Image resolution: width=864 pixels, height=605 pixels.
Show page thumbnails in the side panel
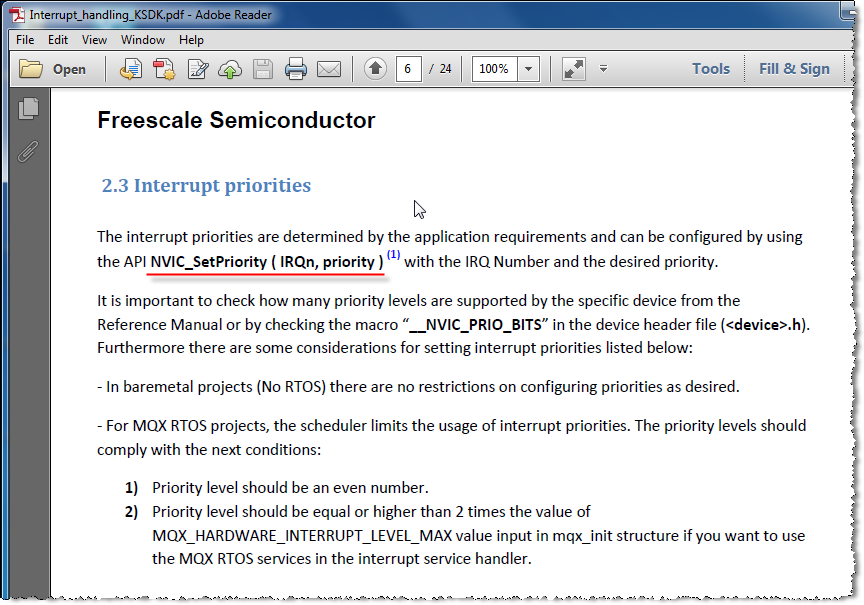28,109
